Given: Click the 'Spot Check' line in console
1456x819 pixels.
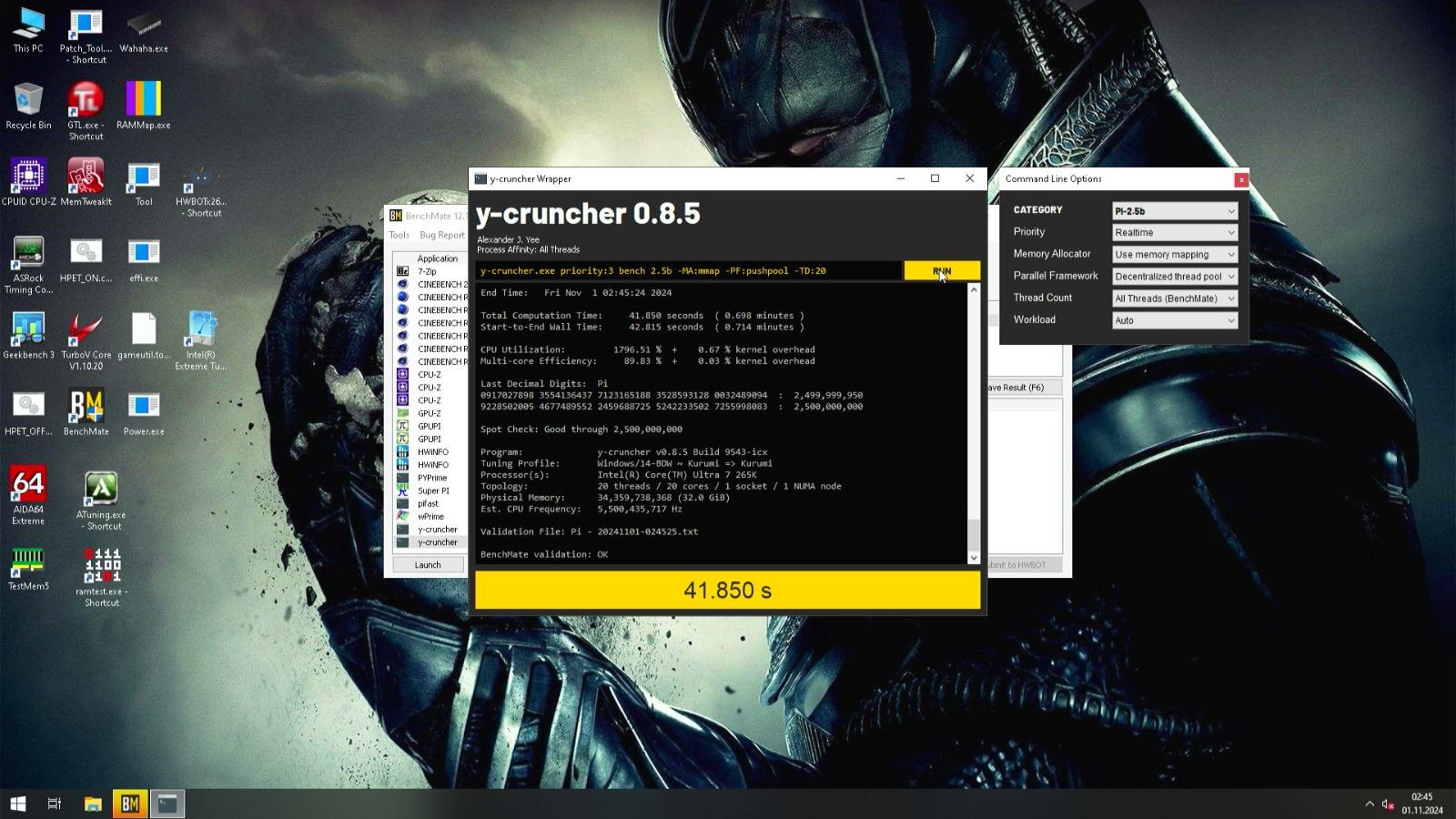Looking at the screenshot, I should pyautogui.click(x=581, y=430).
